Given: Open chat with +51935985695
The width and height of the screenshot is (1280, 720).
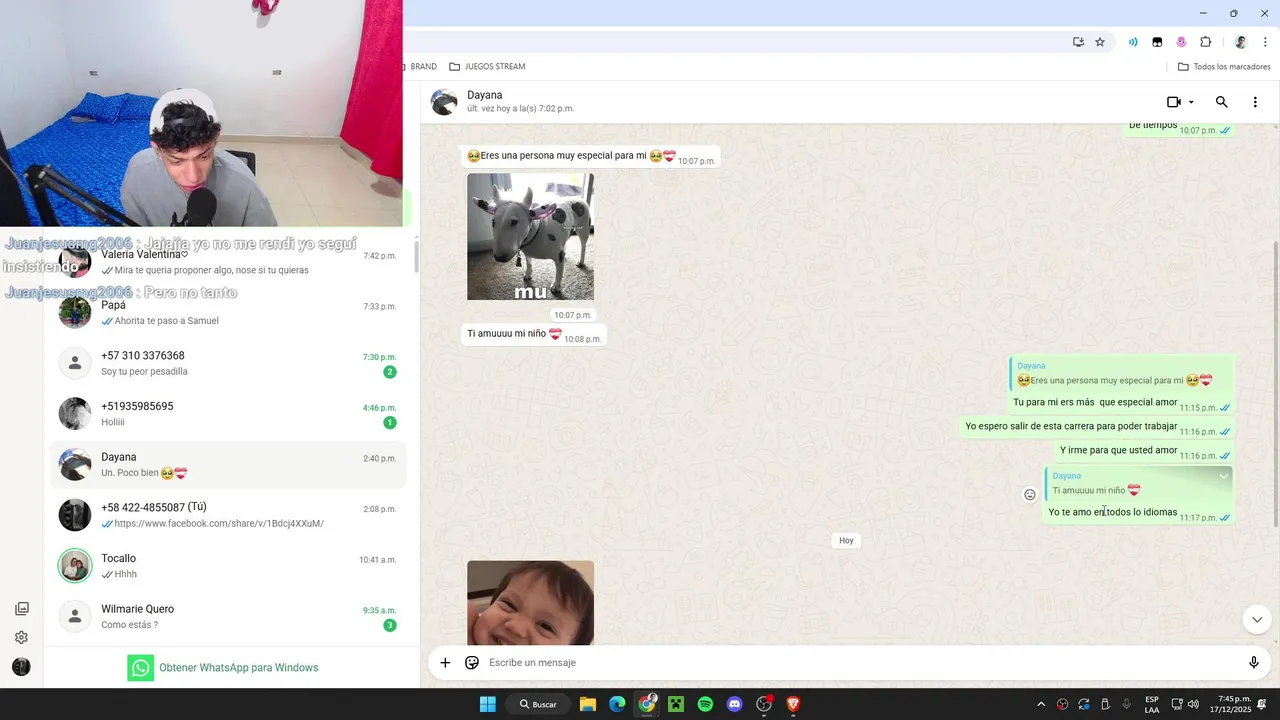Looking at the screenshot, I should 228,414.
